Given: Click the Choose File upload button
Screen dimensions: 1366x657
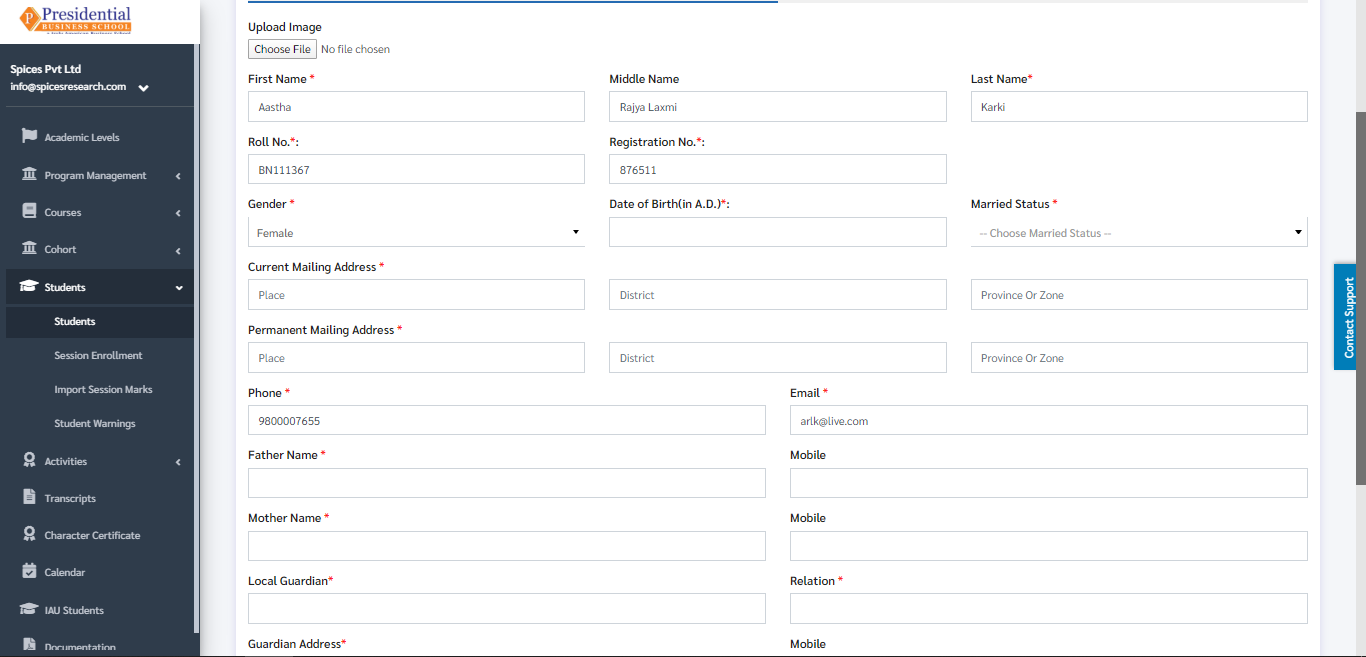Looking at the screenshot, I should [x=283, y=49].
